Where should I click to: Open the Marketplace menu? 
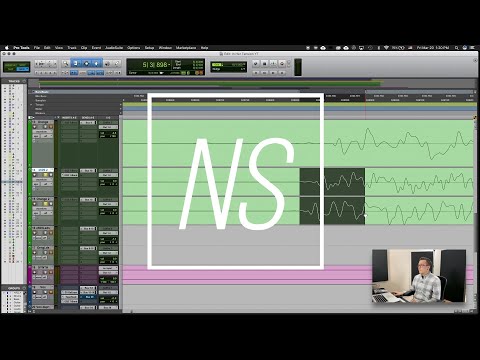[186, 48]
